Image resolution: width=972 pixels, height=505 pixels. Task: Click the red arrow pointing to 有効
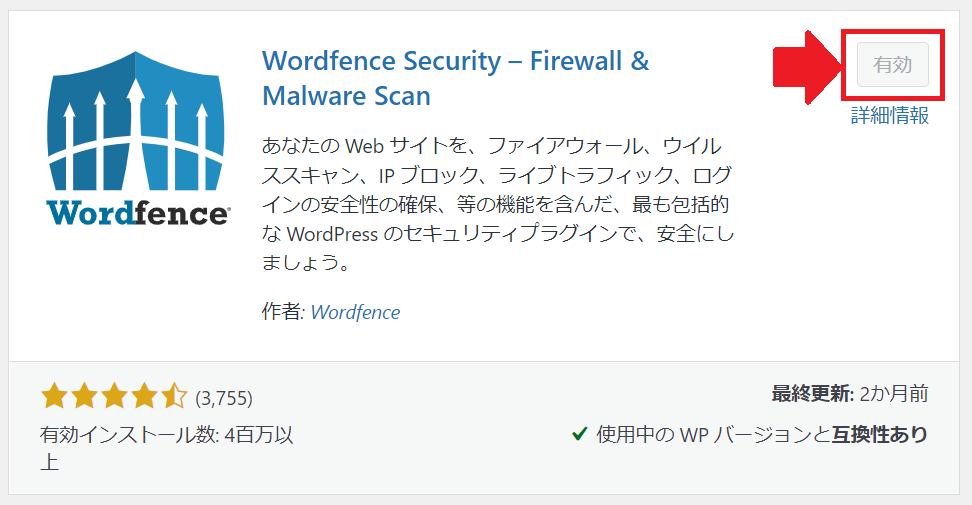806,66
